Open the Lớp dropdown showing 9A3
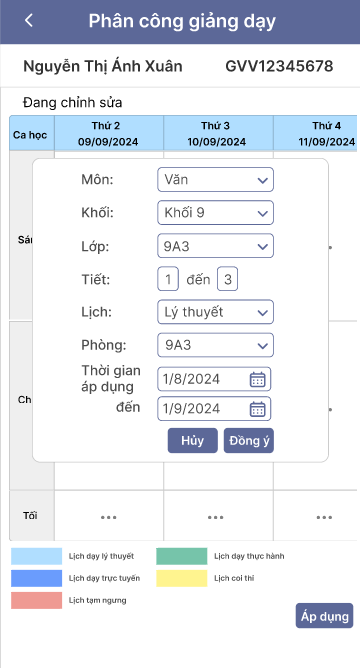Screen dimensions: 360x668 216,246
